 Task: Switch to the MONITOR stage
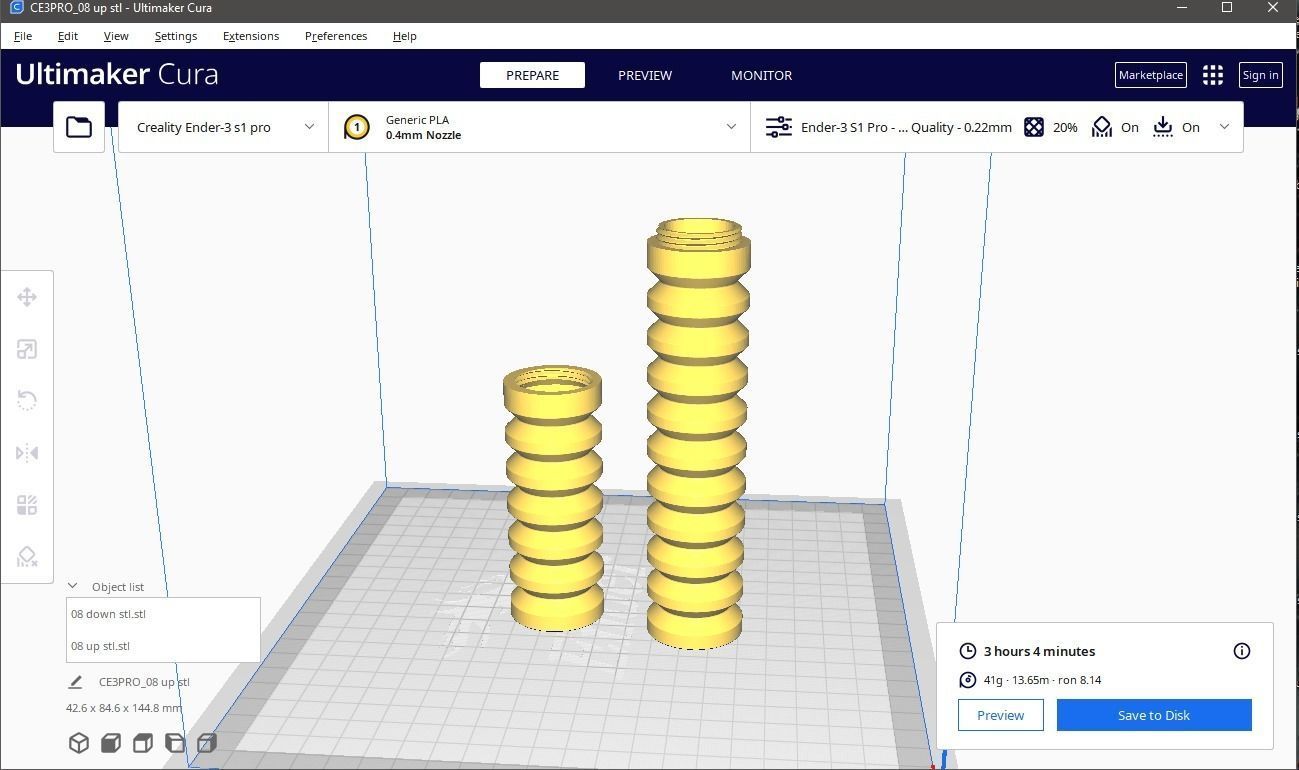[762, 75]
